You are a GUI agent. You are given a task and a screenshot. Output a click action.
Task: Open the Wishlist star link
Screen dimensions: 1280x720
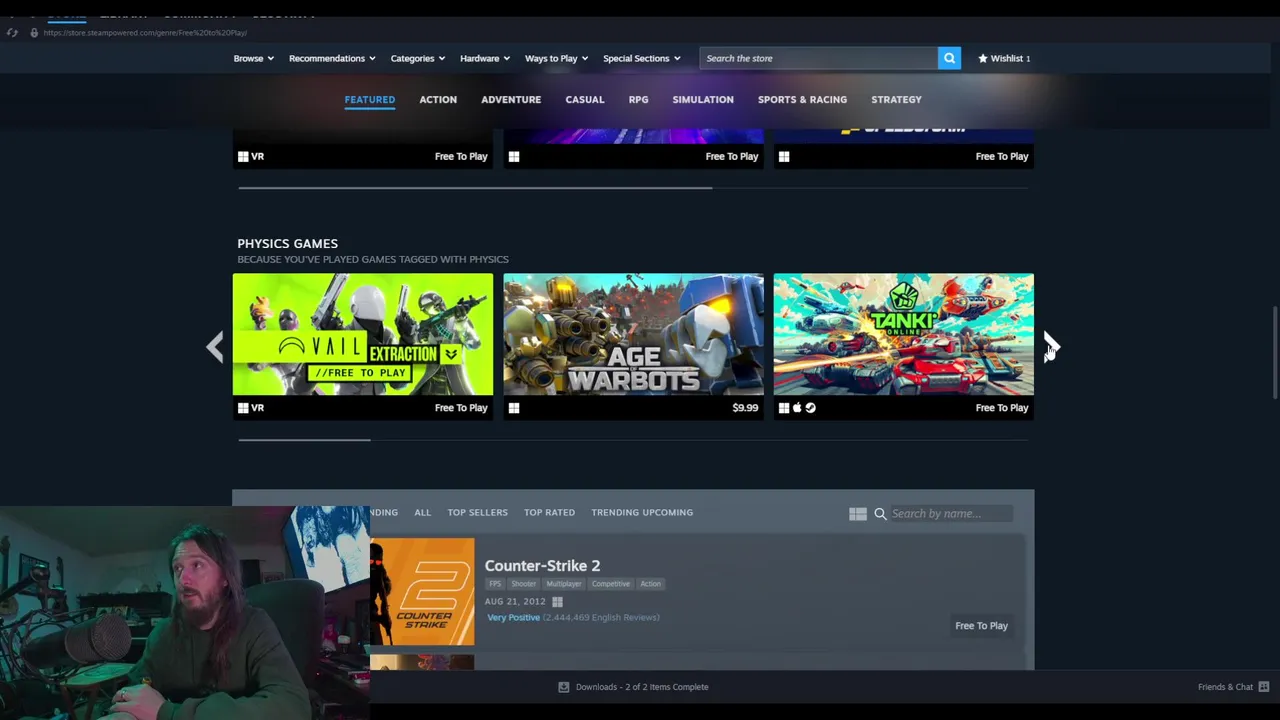click(x=1004, y=58)
